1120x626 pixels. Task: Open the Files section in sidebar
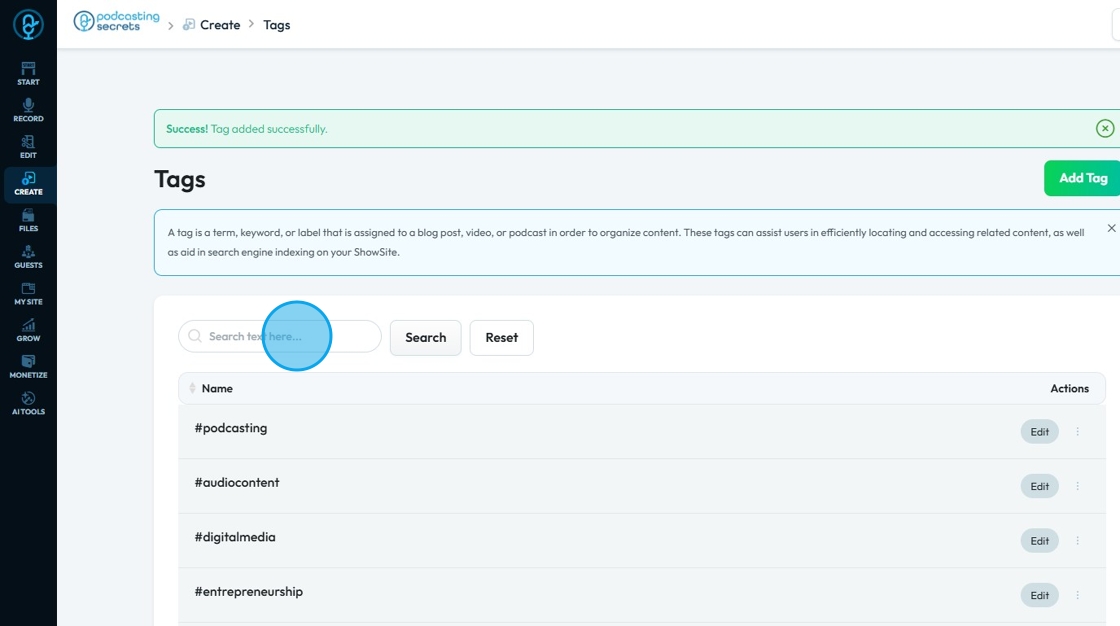coord(28,220)
